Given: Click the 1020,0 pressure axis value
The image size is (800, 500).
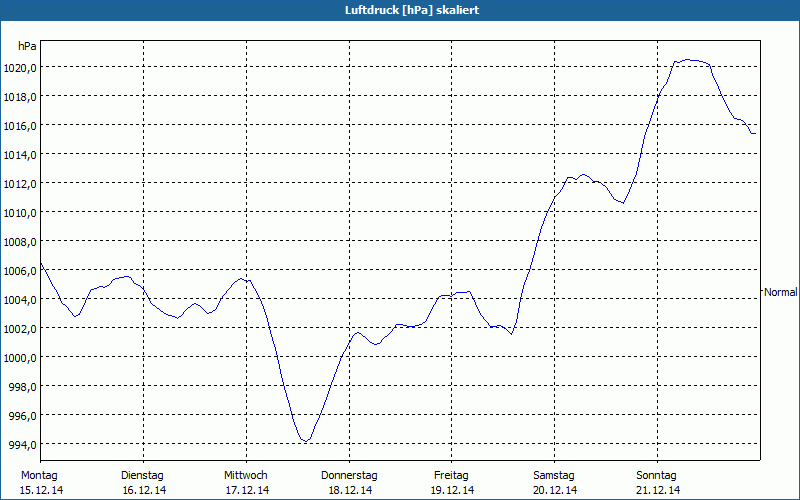Looking at the screenshot, I should click(x=20, y=68).
